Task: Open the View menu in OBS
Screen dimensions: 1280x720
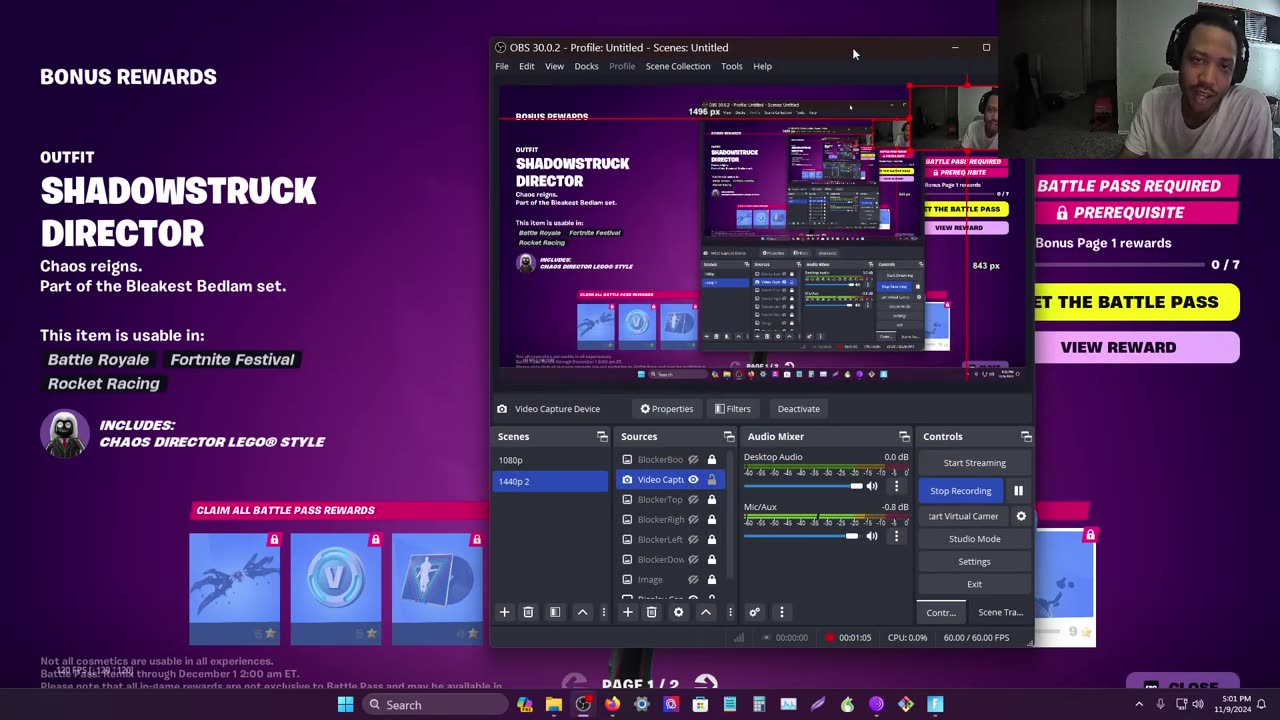Action: click(554, 66)
